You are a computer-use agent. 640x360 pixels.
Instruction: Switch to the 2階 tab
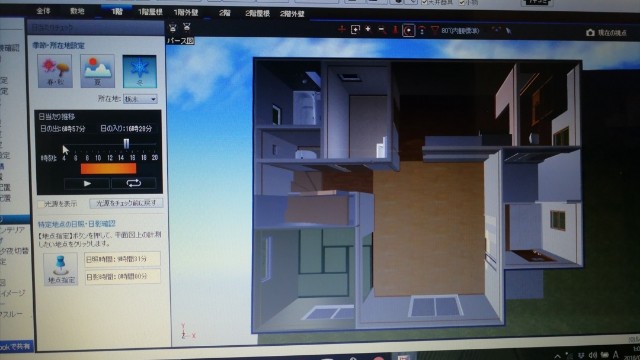pos(225,13)
